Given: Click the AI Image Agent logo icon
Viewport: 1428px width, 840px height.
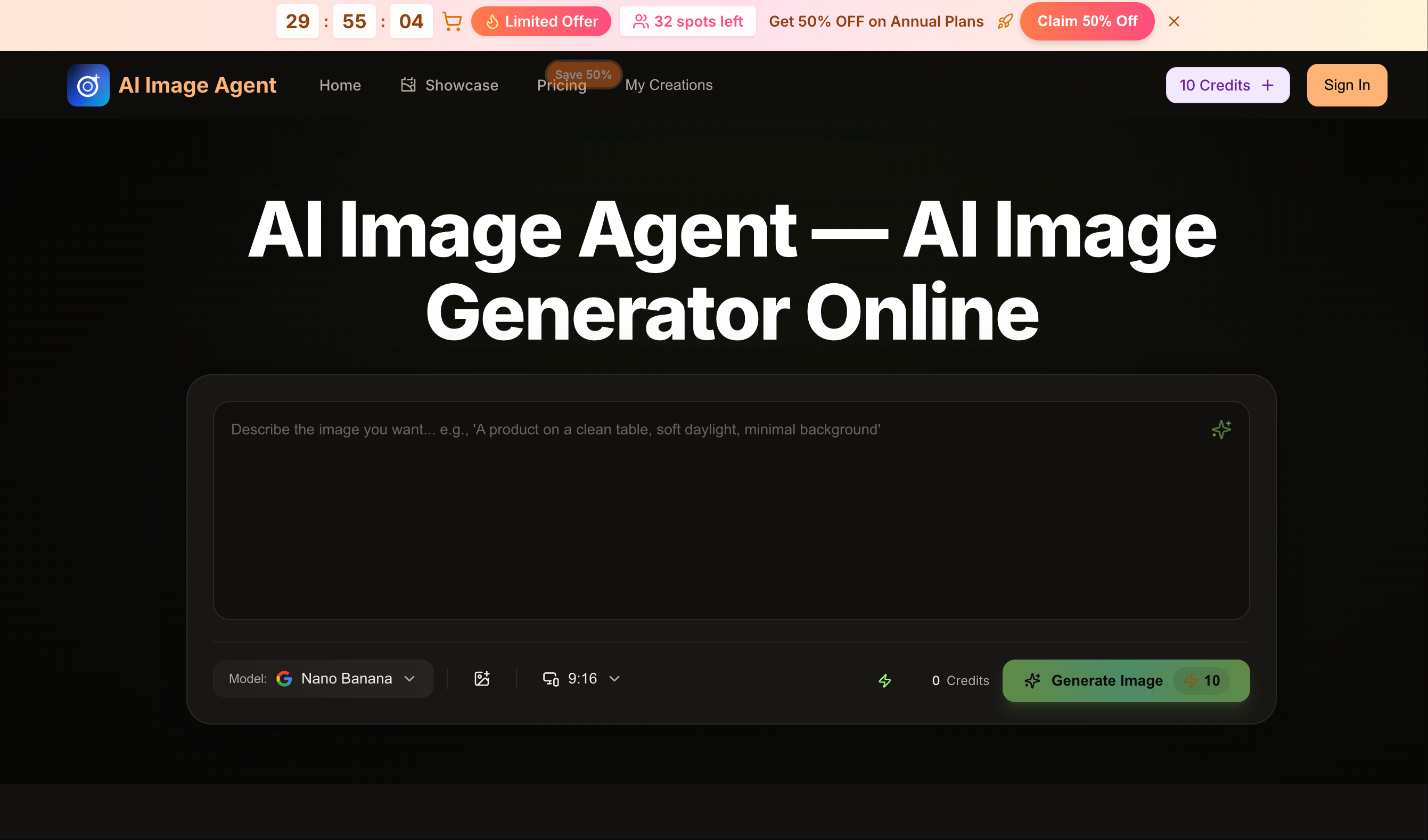Looking at the screenshot, I should (x=88, y=85).
